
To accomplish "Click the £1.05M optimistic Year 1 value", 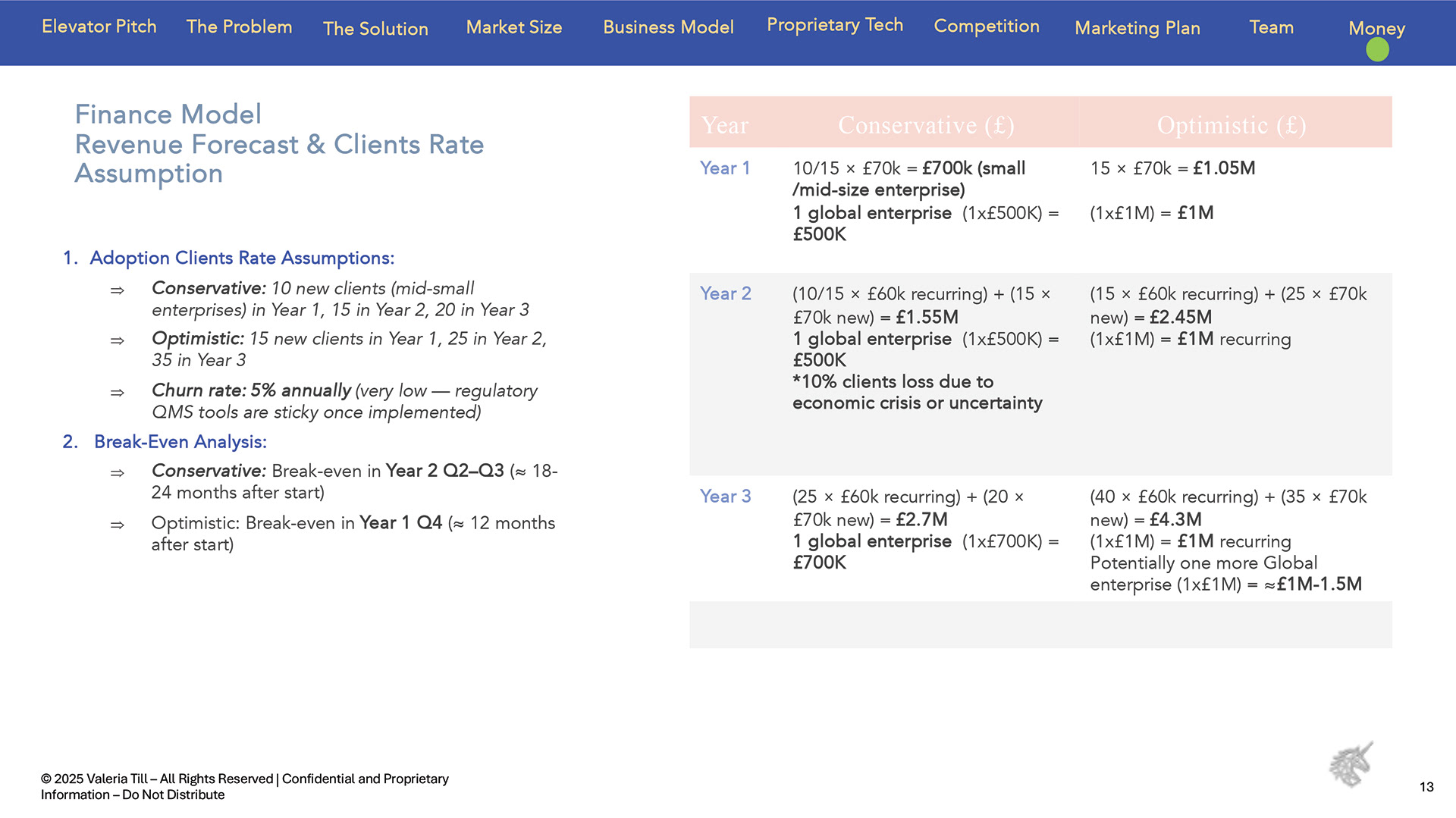I will click(x=1224, y=168).
